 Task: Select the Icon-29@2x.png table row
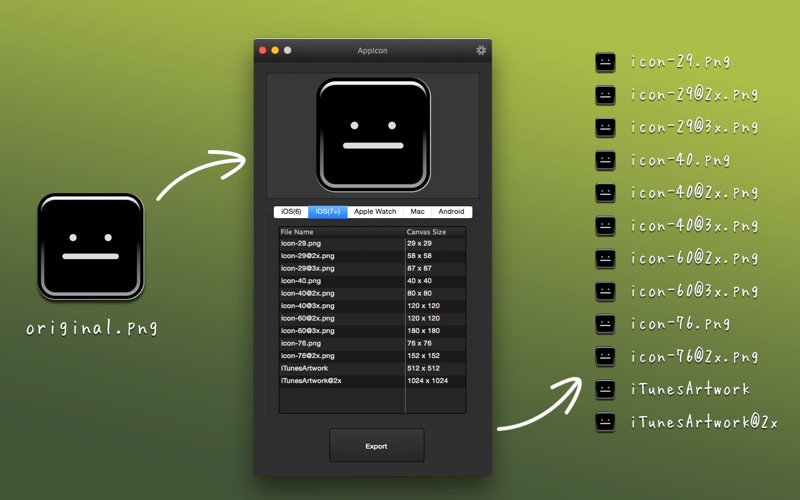click(372, 256)
